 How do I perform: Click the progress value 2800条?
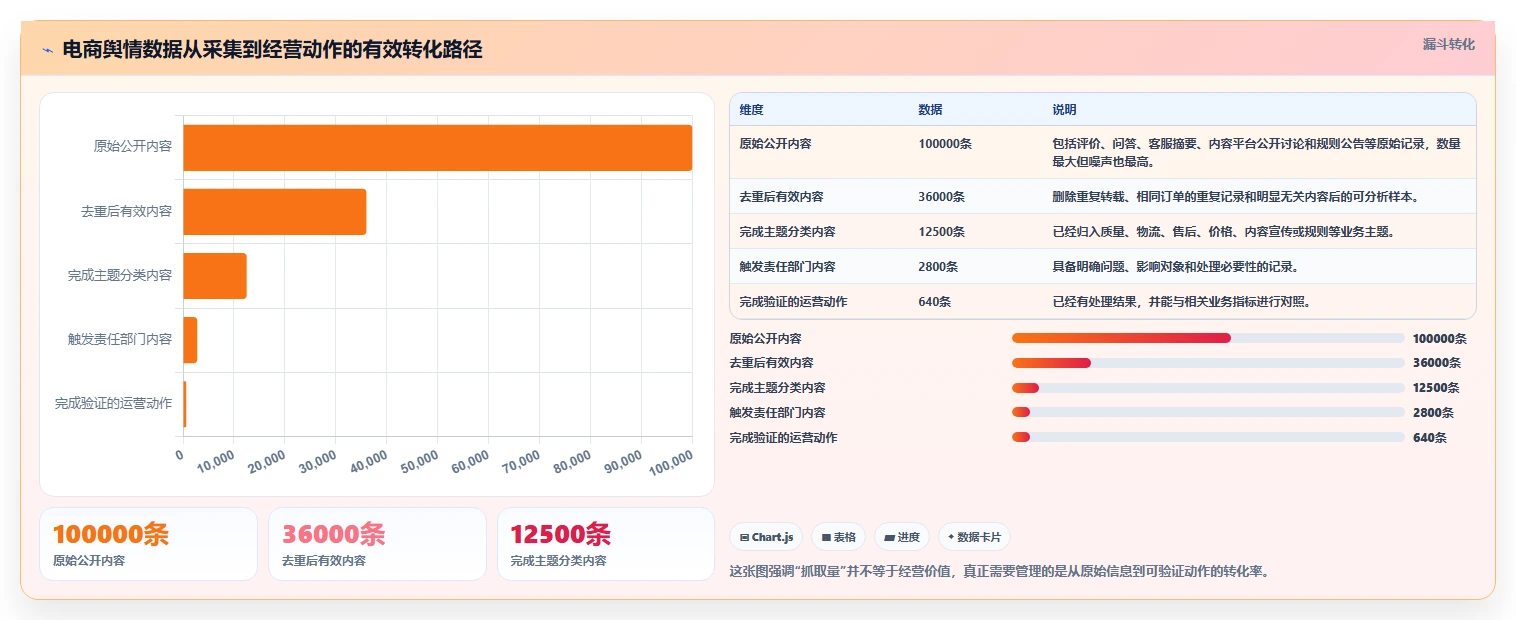coord(1433,412)
